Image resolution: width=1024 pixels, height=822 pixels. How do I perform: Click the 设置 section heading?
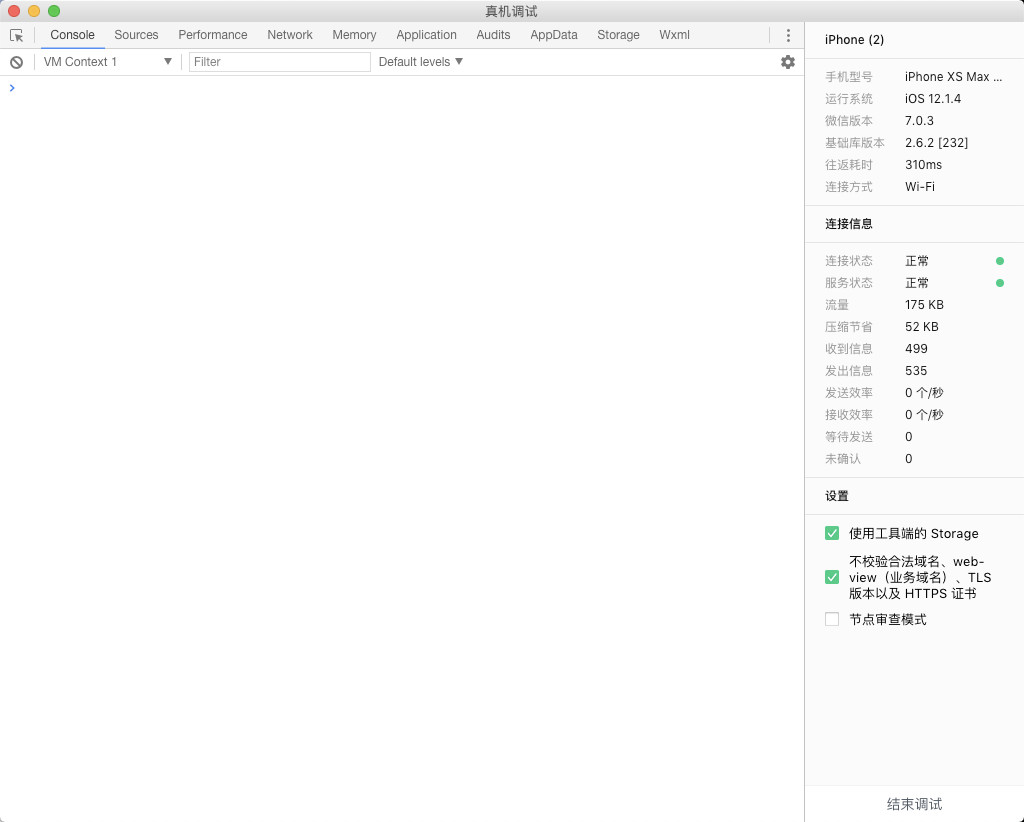837,496
